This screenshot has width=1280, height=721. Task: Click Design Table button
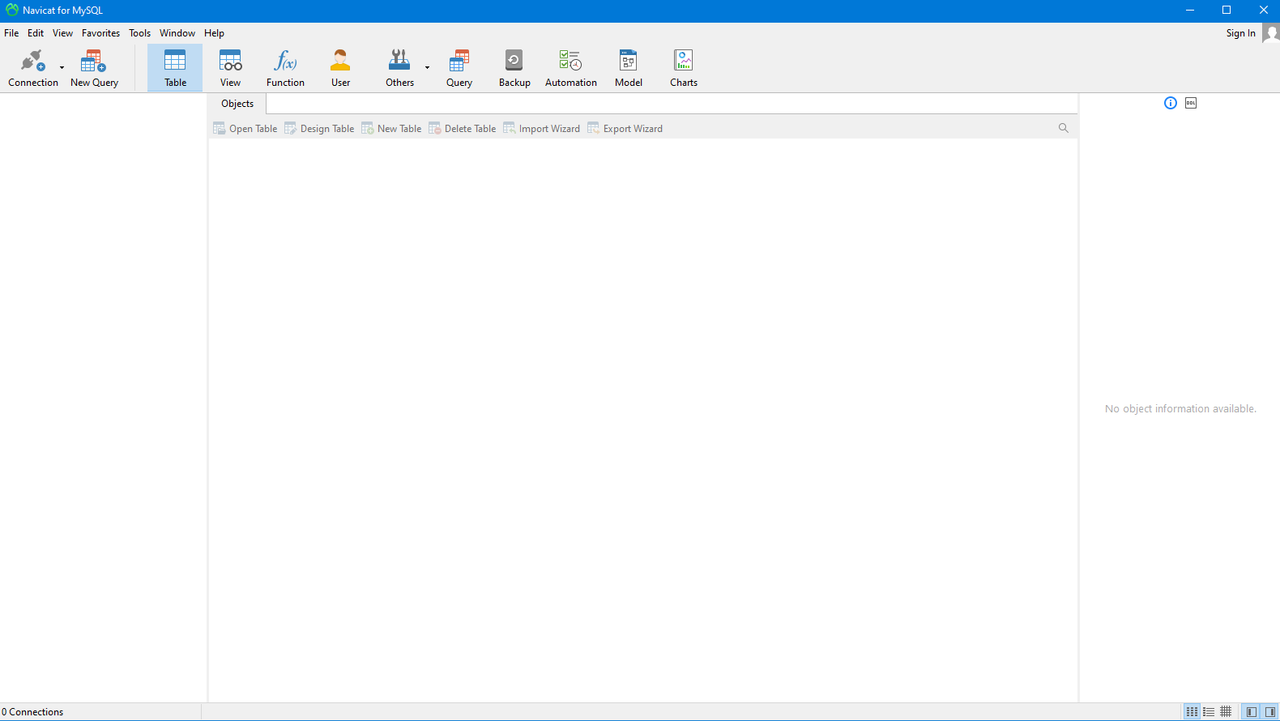pyautogui.click(x=319, y=128)
